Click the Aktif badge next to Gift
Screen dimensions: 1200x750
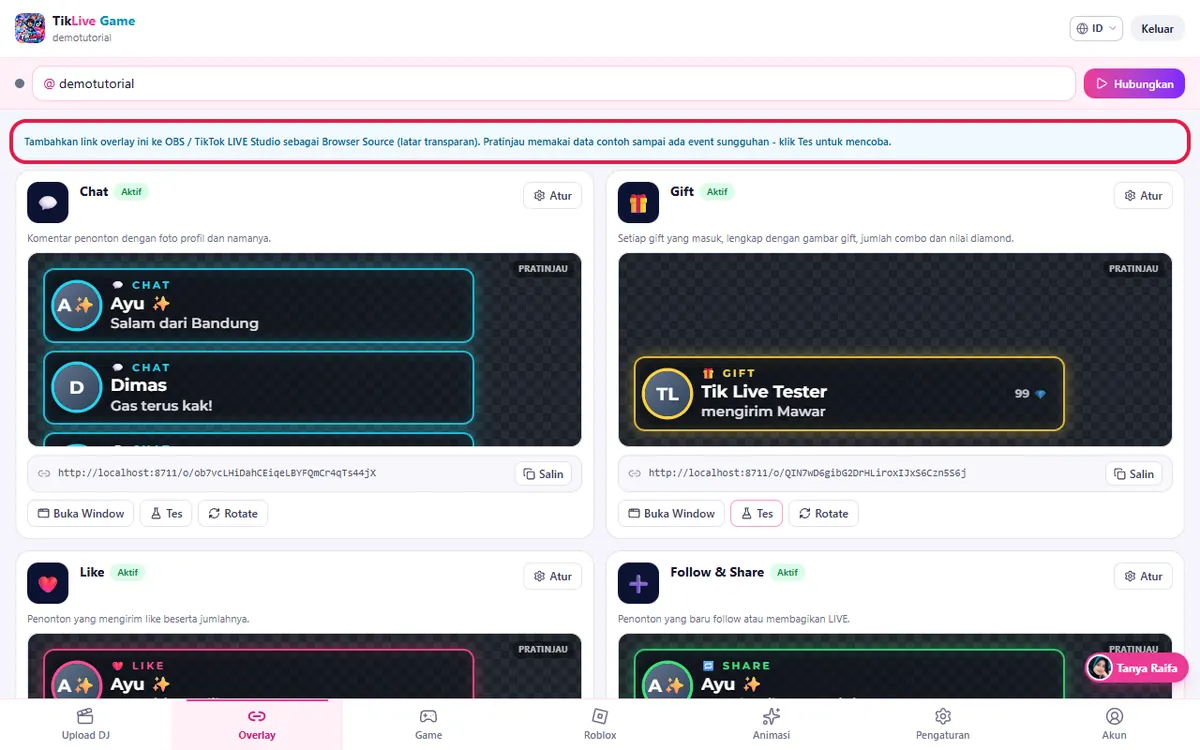point(717,192)
